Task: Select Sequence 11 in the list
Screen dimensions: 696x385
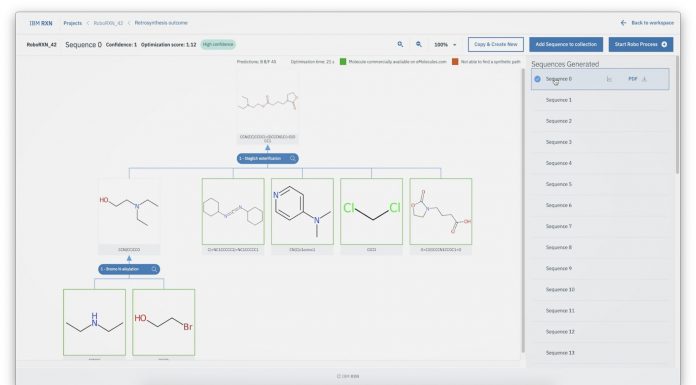Action: pos(600,311)
